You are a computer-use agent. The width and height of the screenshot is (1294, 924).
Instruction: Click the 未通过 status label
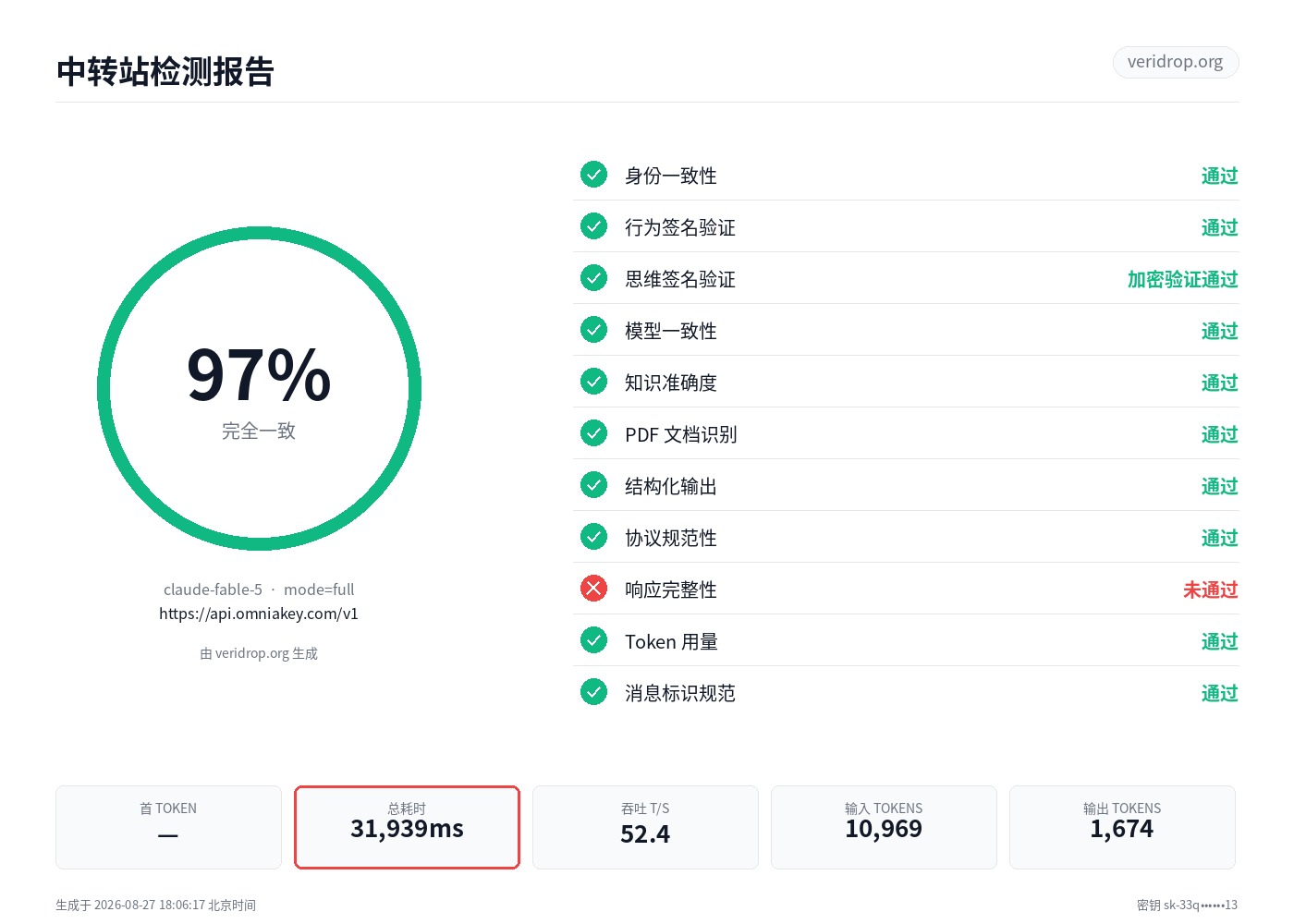[1211, 590]
